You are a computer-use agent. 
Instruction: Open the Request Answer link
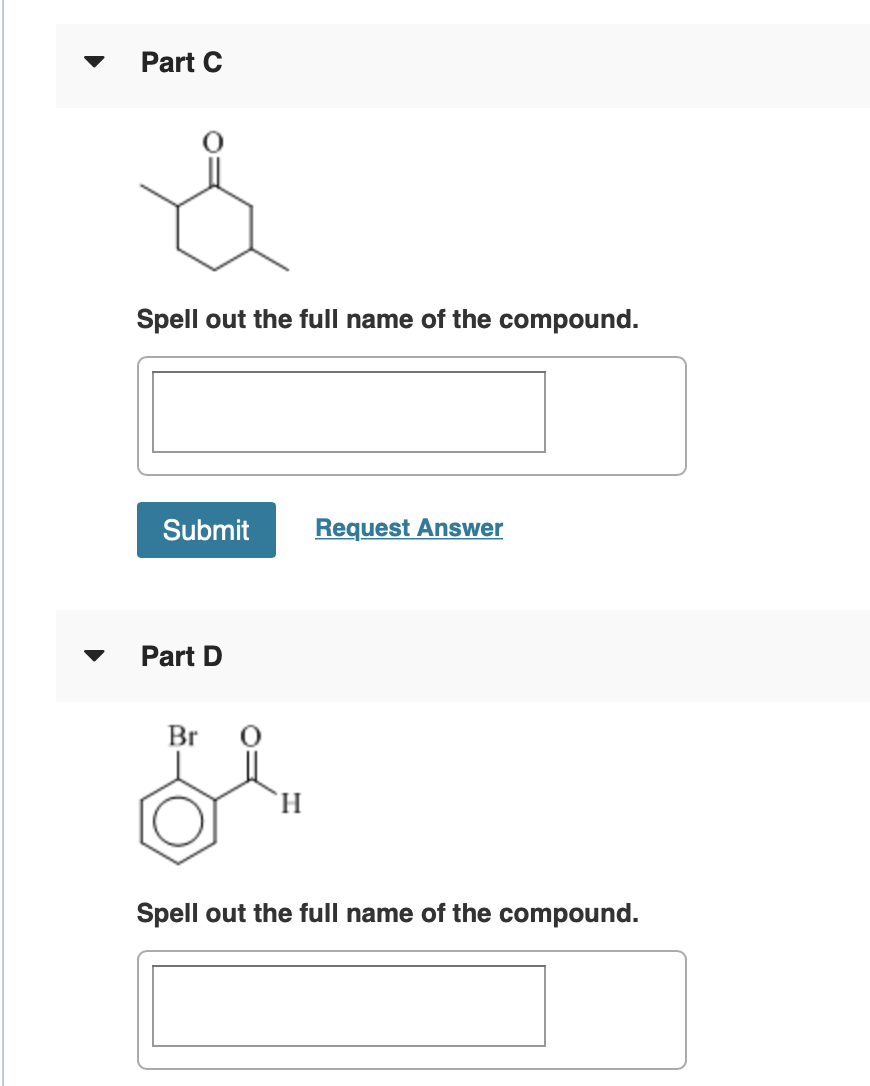[408, 528]
